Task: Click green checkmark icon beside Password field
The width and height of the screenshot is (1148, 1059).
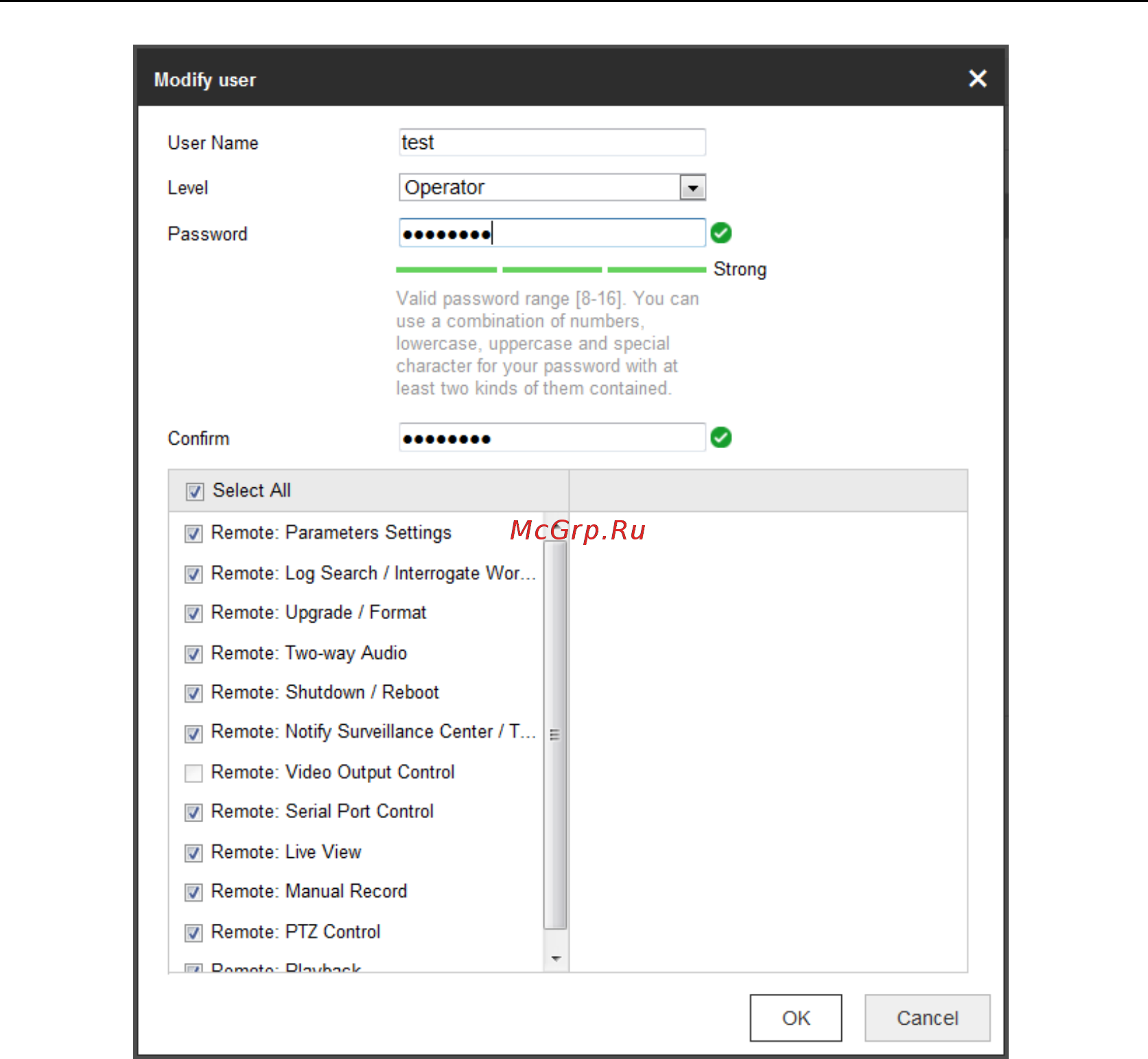Action: [x=721, y=233]
